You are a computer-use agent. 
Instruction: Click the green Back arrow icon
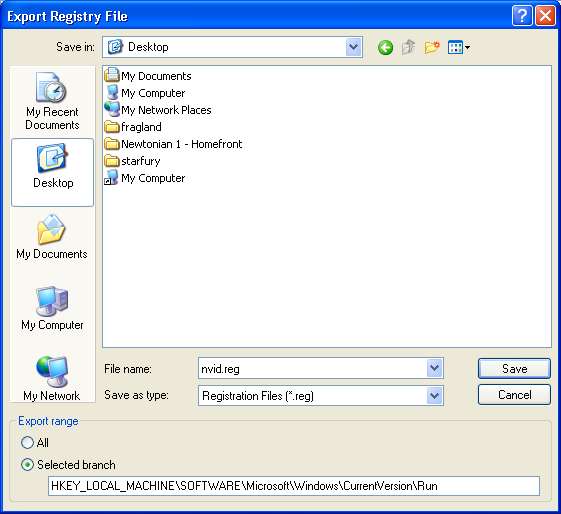click(x=385, y=47)
